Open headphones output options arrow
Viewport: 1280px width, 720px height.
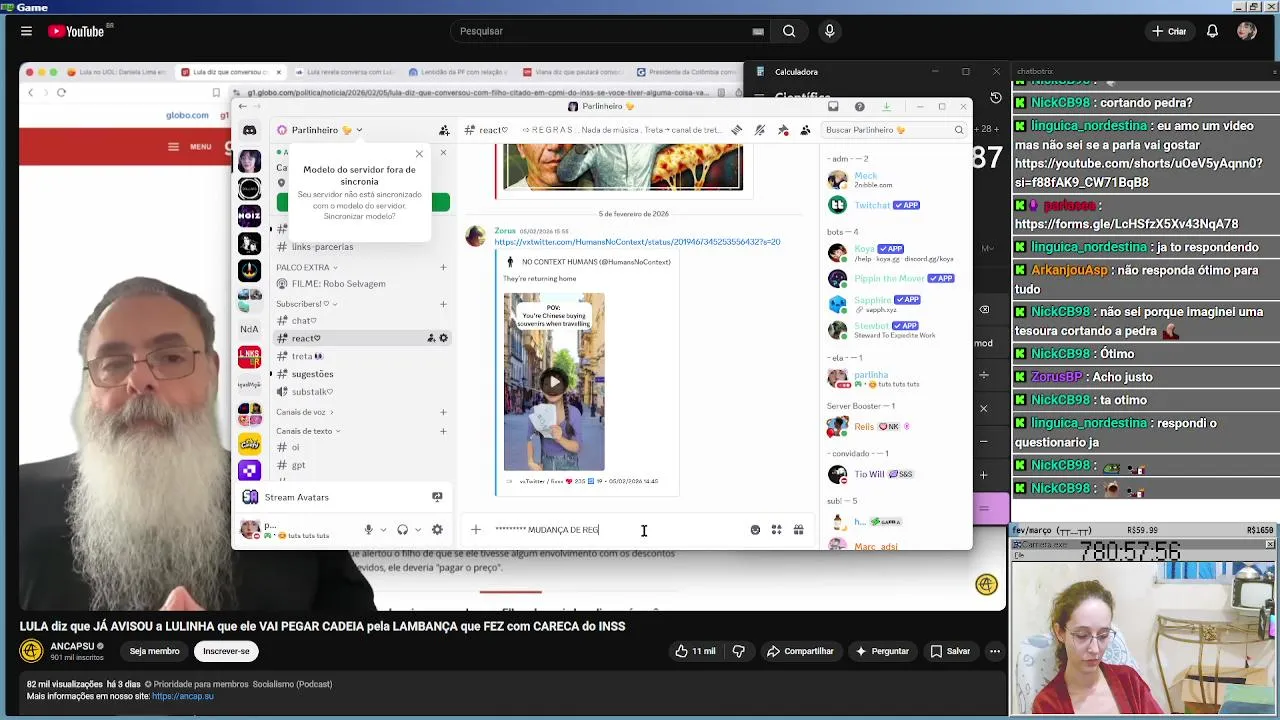click(x=417, y=530)
